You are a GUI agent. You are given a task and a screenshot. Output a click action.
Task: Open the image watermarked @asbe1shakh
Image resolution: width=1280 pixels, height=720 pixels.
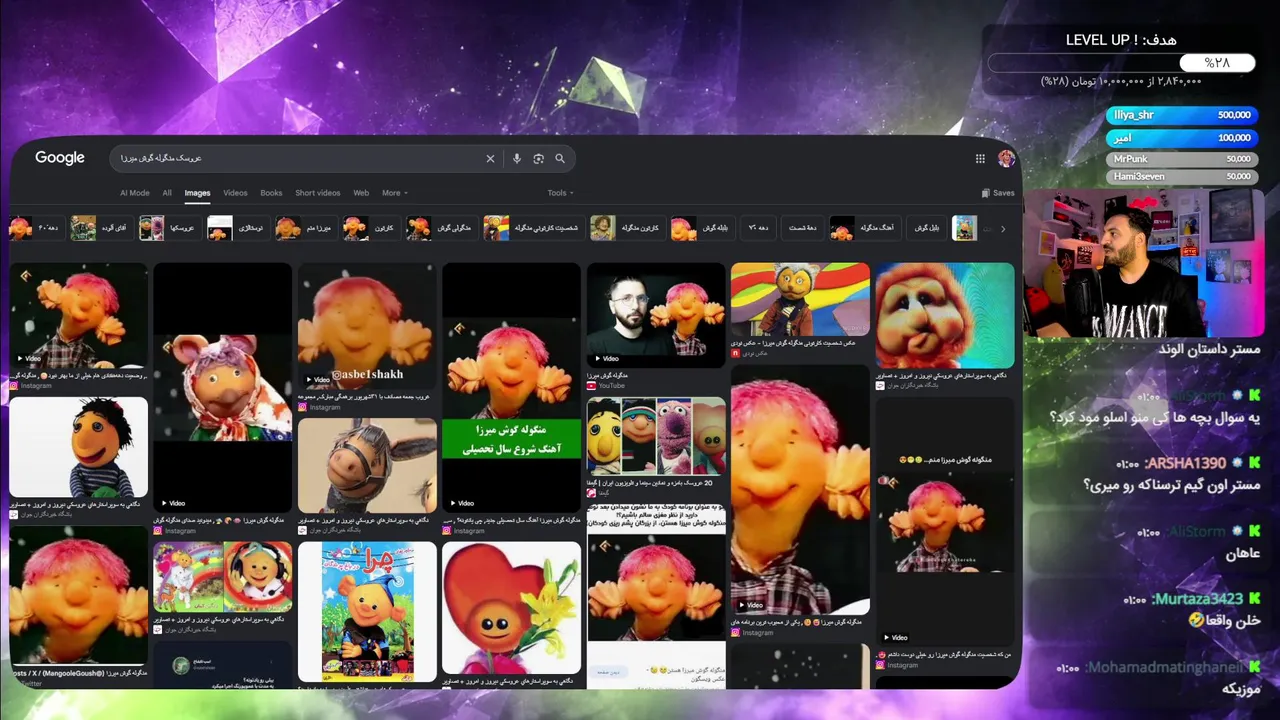pos(367,325)
